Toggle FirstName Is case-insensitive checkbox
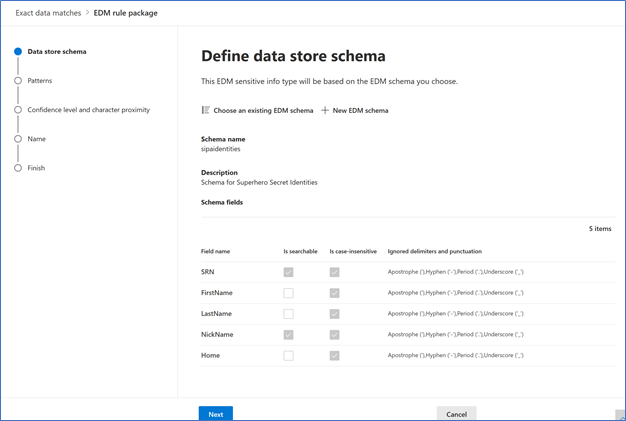Viewport: 626px width, 421px height. coord(335,293)
